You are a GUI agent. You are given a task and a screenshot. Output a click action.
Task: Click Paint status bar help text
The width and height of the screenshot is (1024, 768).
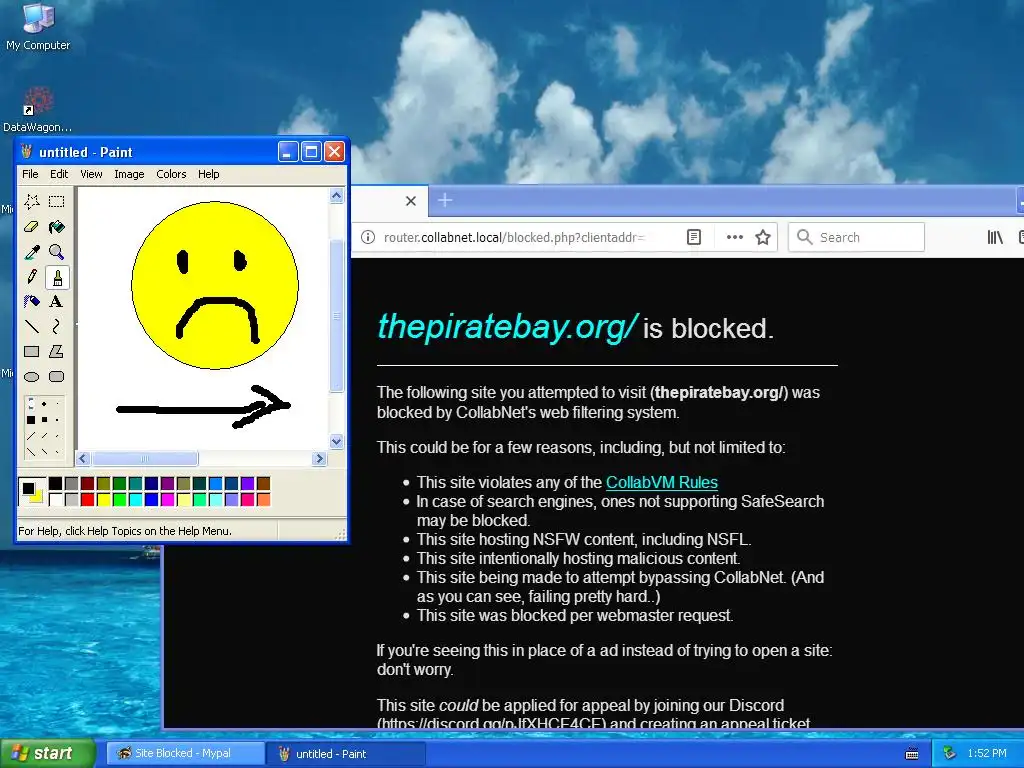(x=125, y=531)
